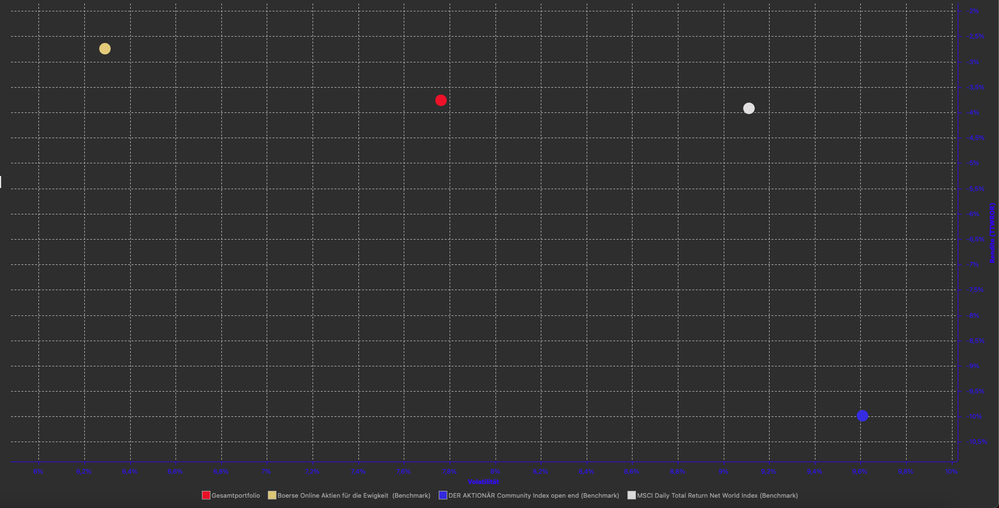Click the rightmost x-axis tick label
Image resolution: width=999 pixels, height=508 pixels.
[951, 470]
